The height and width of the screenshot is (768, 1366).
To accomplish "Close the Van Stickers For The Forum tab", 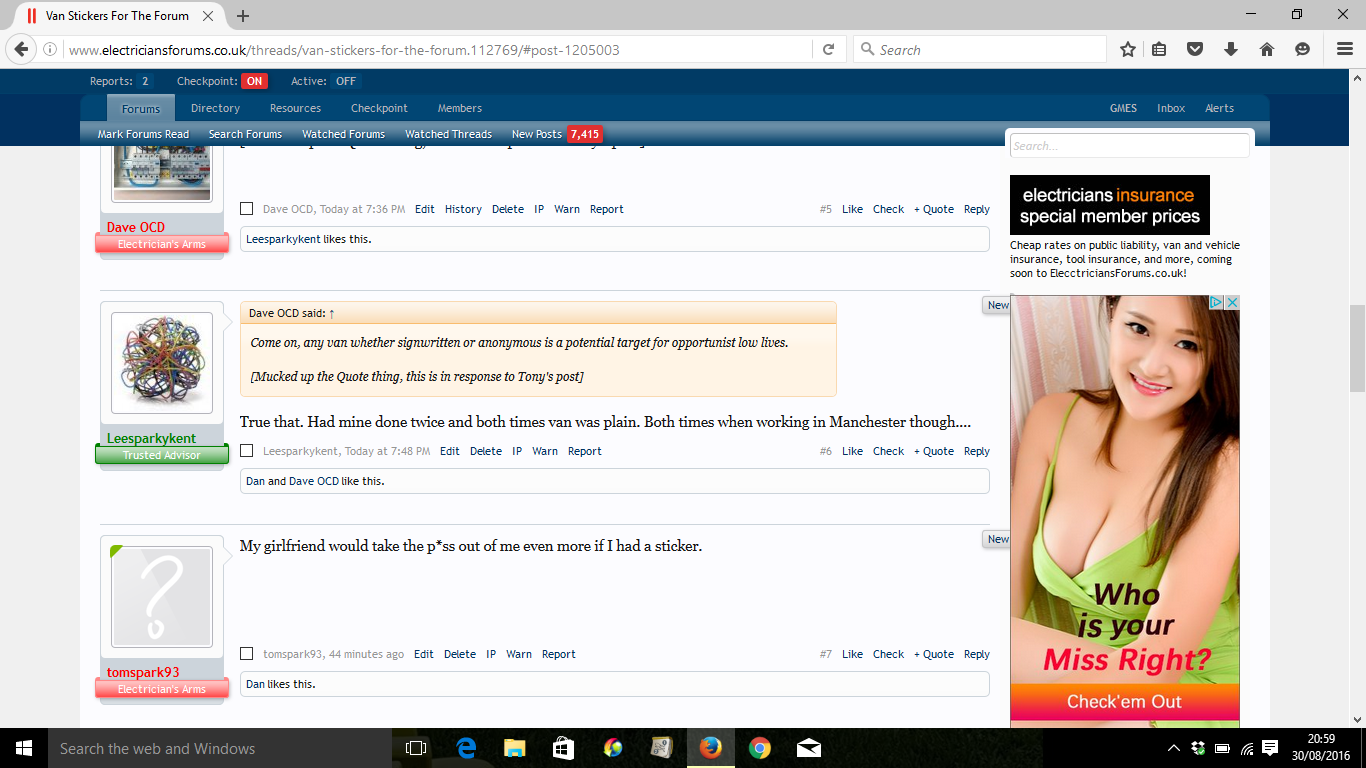I will [x=208, y=16].
